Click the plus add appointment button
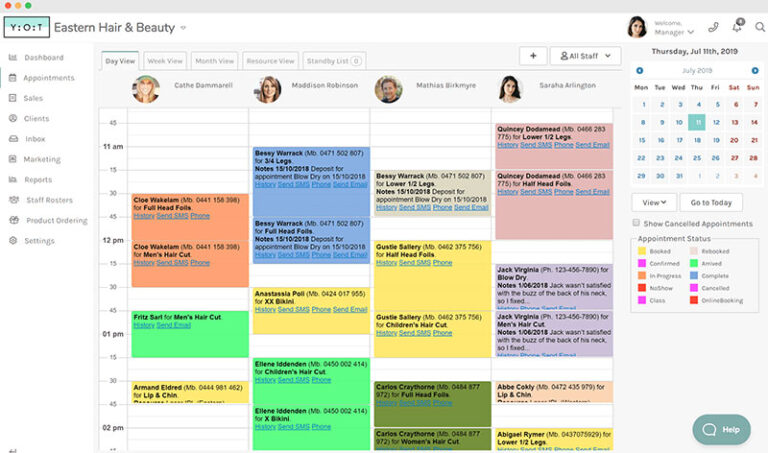This screenshot has height=453, width=768. click(x=533, y=56)
